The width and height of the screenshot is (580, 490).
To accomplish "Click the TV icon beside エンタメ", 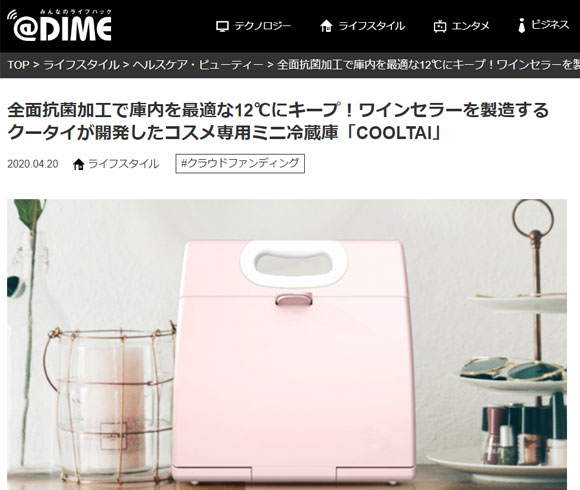I will [x=440, y=26].
